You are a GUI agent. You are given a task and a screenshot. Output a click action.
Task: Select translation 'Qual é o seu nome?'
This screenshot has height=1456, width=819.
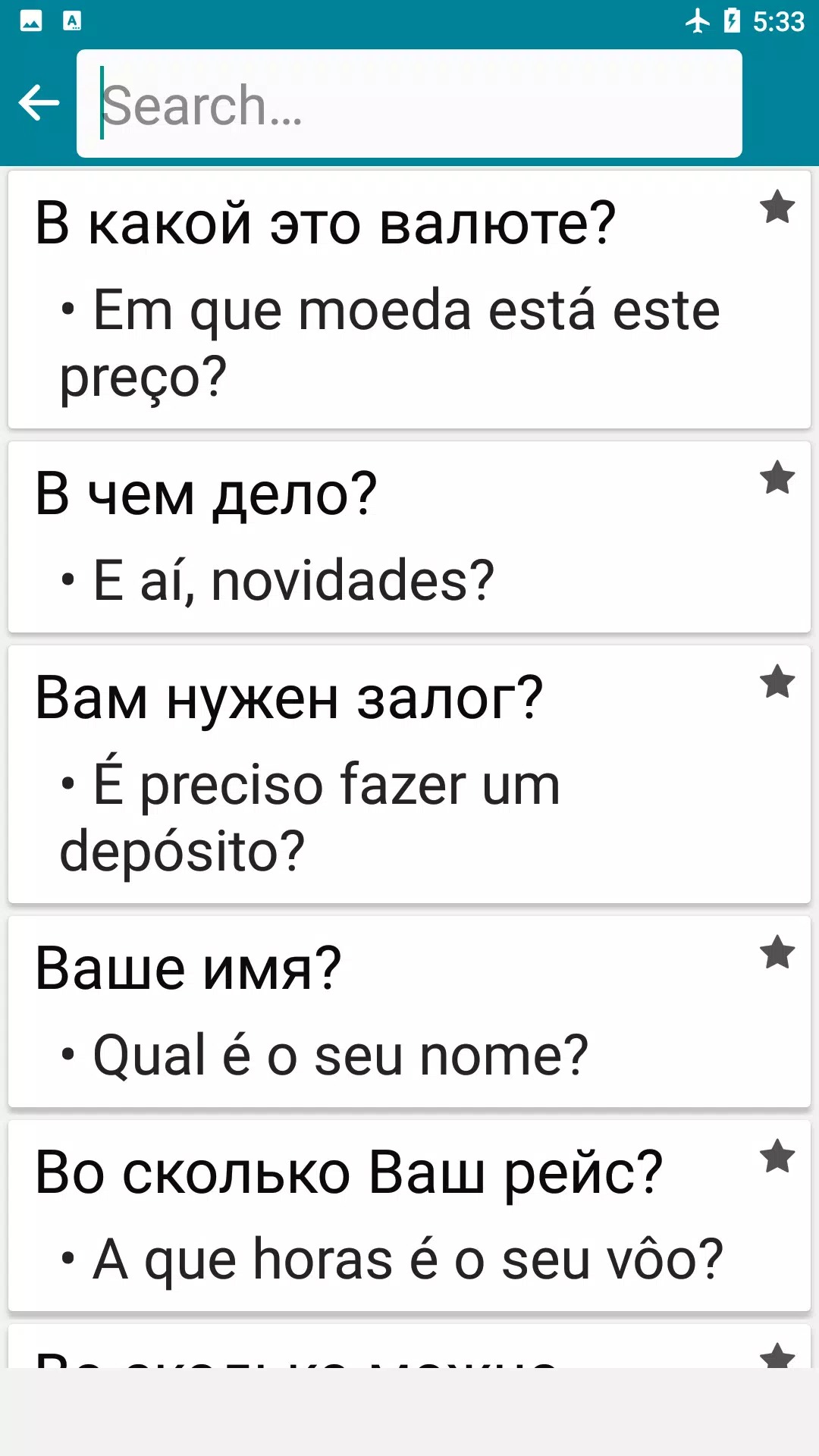pyautogui.click(x=340, y=1056)
